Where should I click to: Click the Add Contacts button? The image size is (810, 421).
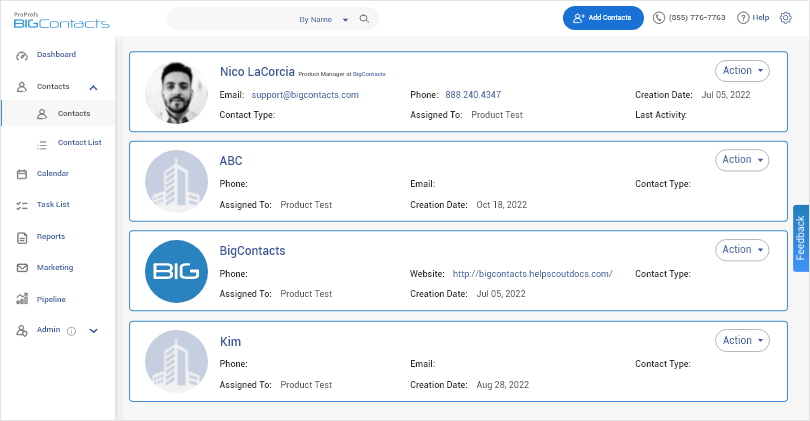(603, 18)
